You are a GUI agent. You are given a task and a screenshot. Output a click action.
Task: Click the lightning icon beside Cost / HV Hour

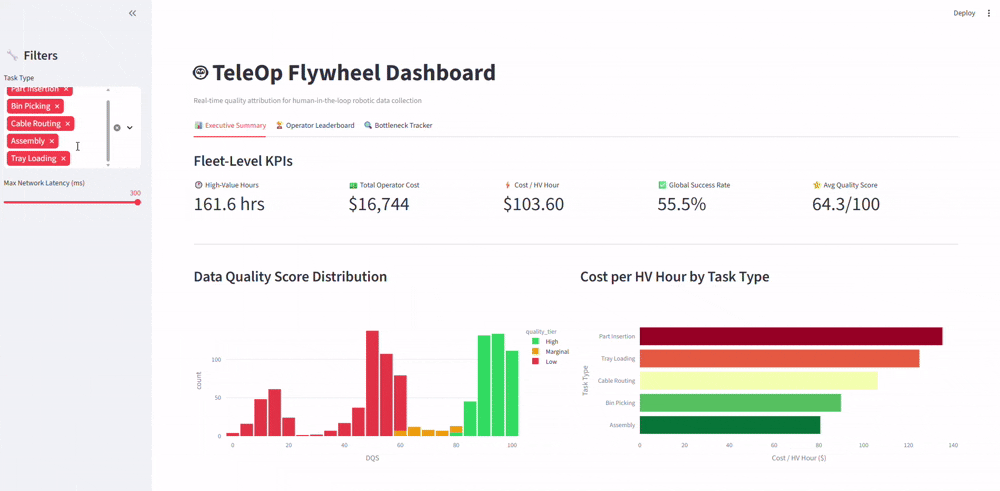point(507,185)
